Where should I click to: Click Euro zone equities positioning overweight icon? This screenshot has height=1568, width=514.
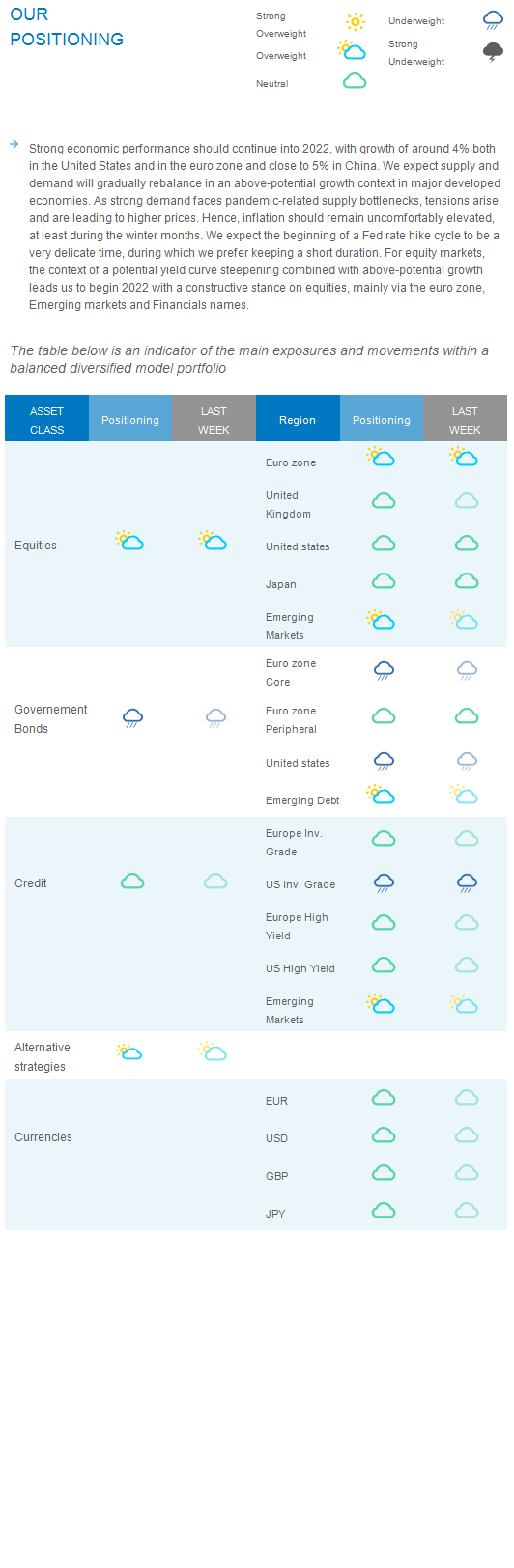coord(381,457)
